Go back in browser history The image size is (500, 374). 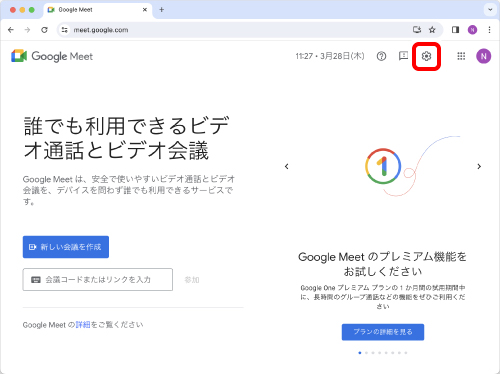[x=11, y=30]
